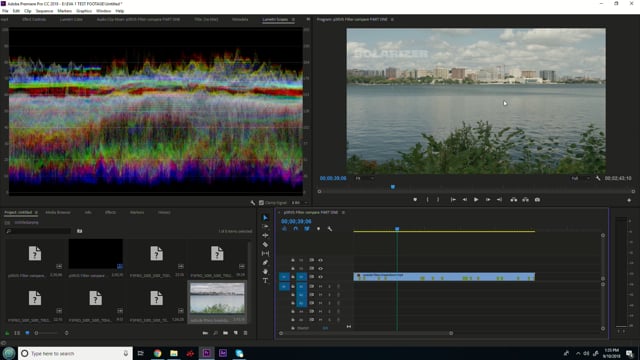Step back one frame

464,200
